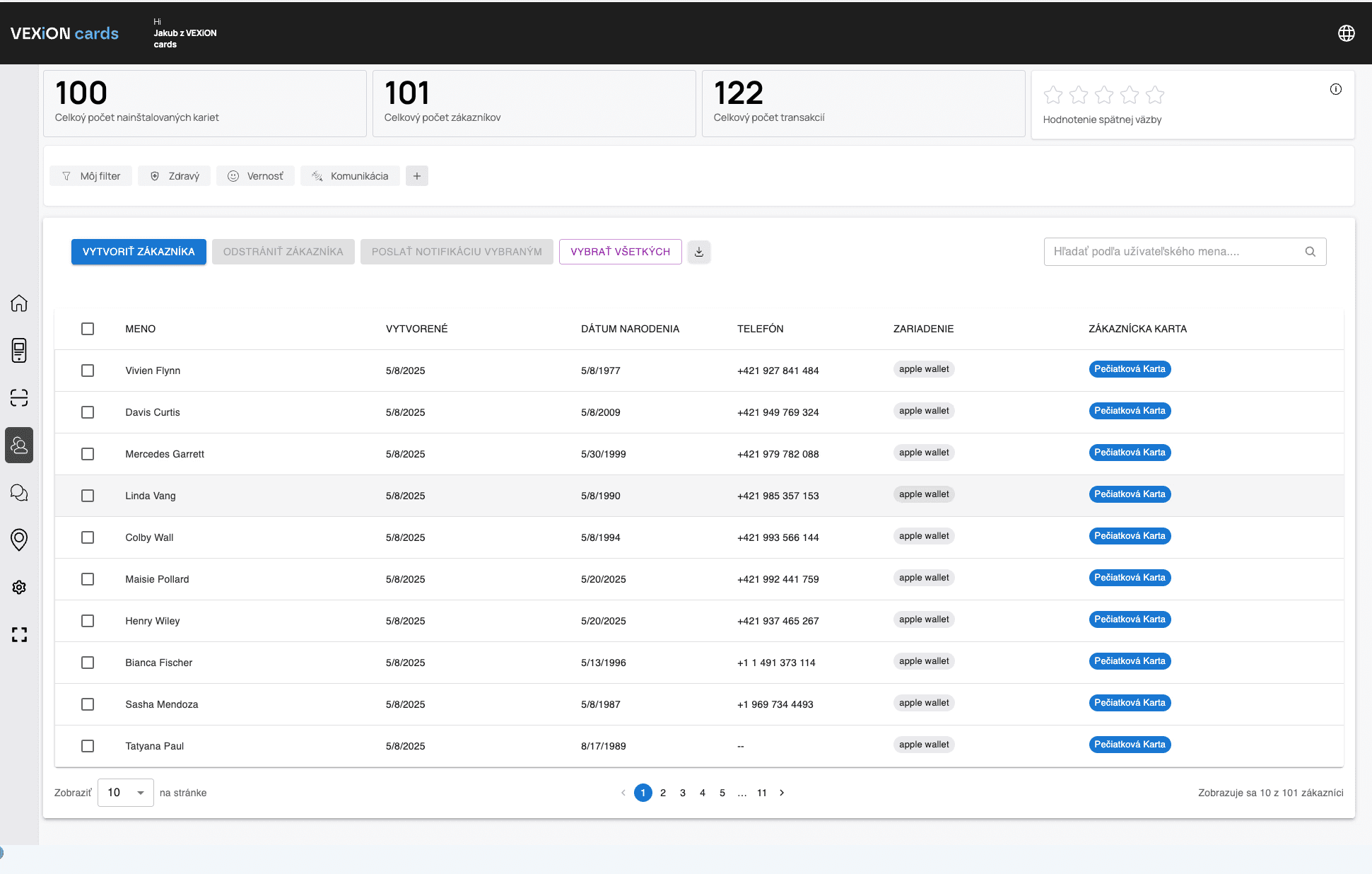Check the Colby Wall row checkbox
Viewport: 1372px width, 874px height.
point(88,537)
